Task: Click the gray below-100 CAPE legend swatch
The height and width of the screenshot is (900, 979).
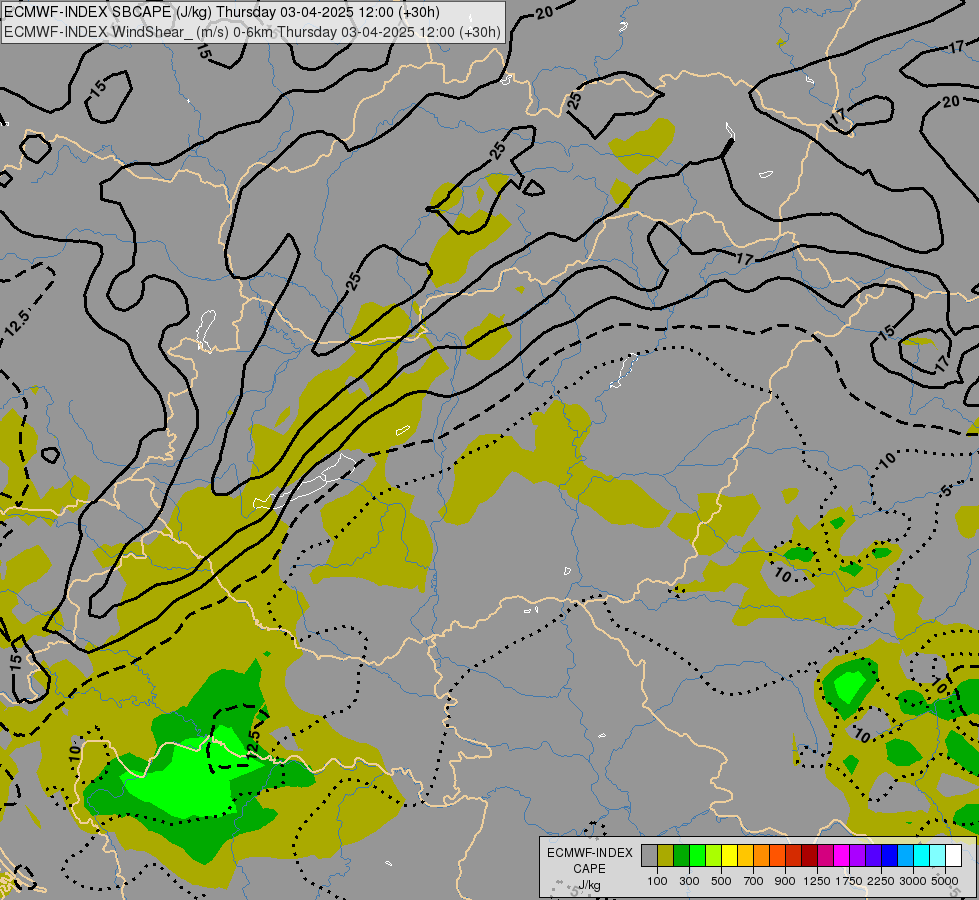Action: coord(649,855)
